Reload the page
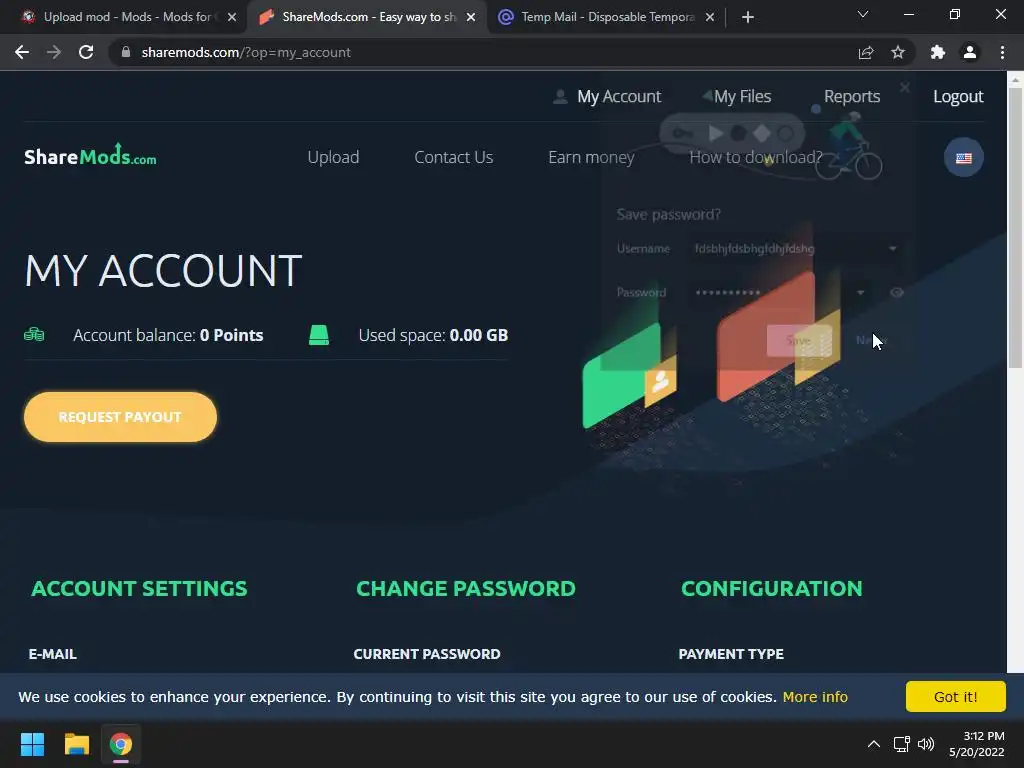 86,52
